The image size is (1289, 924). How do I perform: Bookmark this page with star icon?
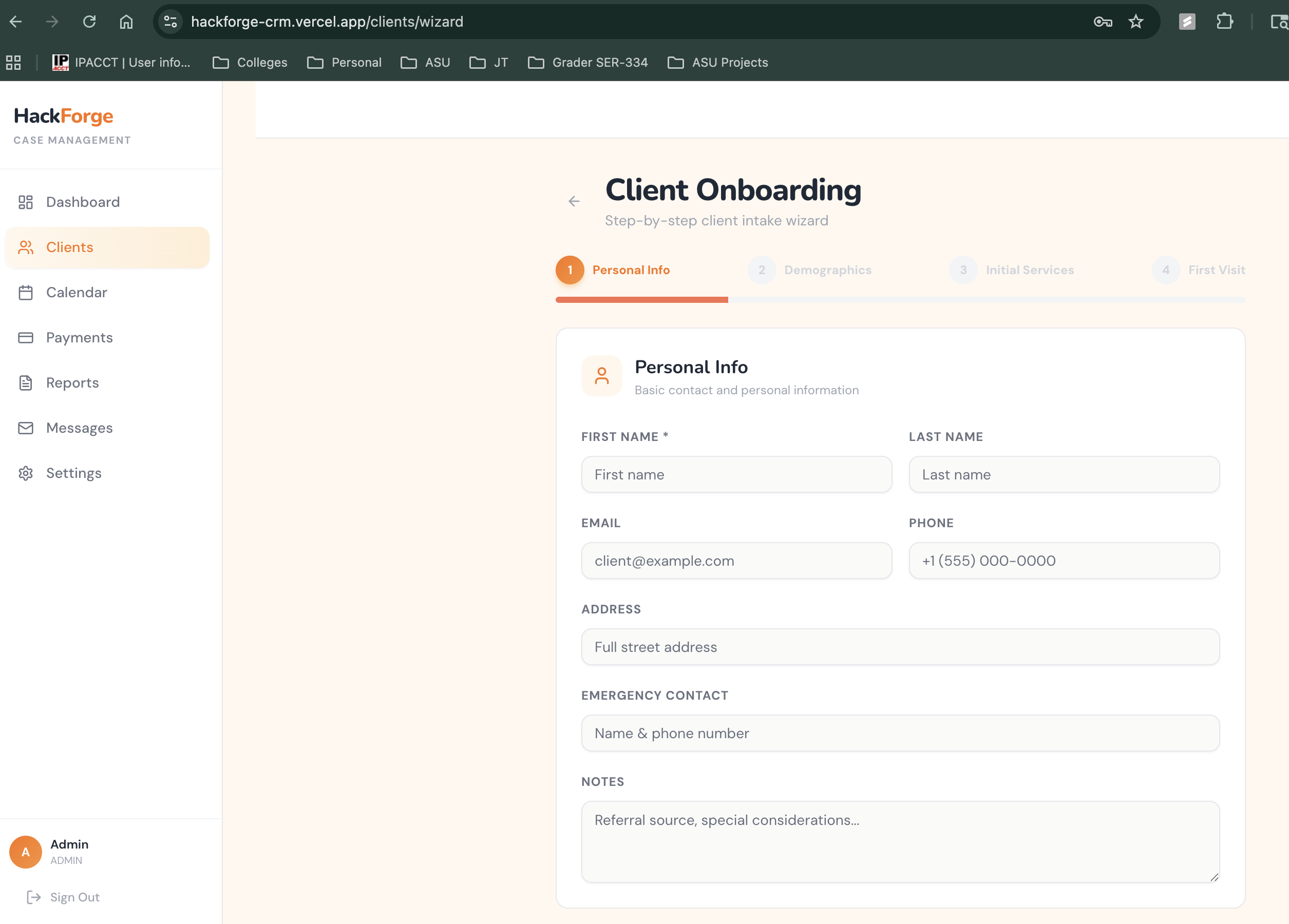coord(1135,22)
